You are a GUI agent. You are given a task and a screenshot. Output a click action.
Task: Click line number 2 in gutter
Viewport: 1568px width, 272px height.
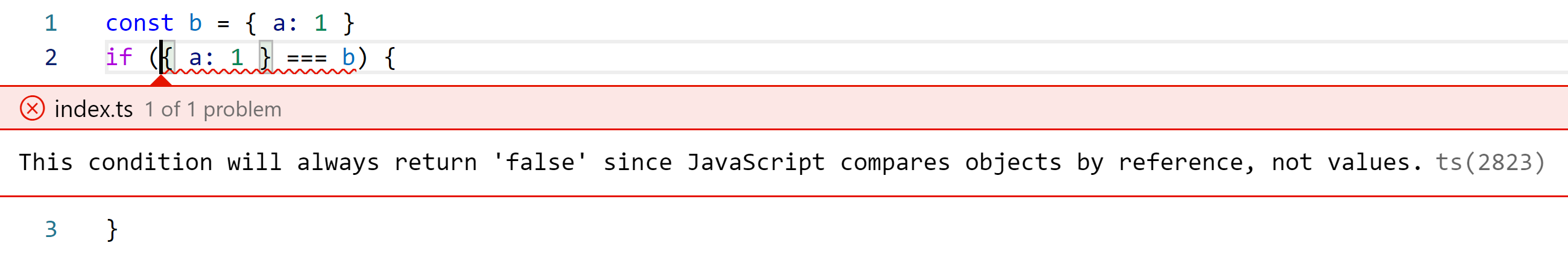51,58
